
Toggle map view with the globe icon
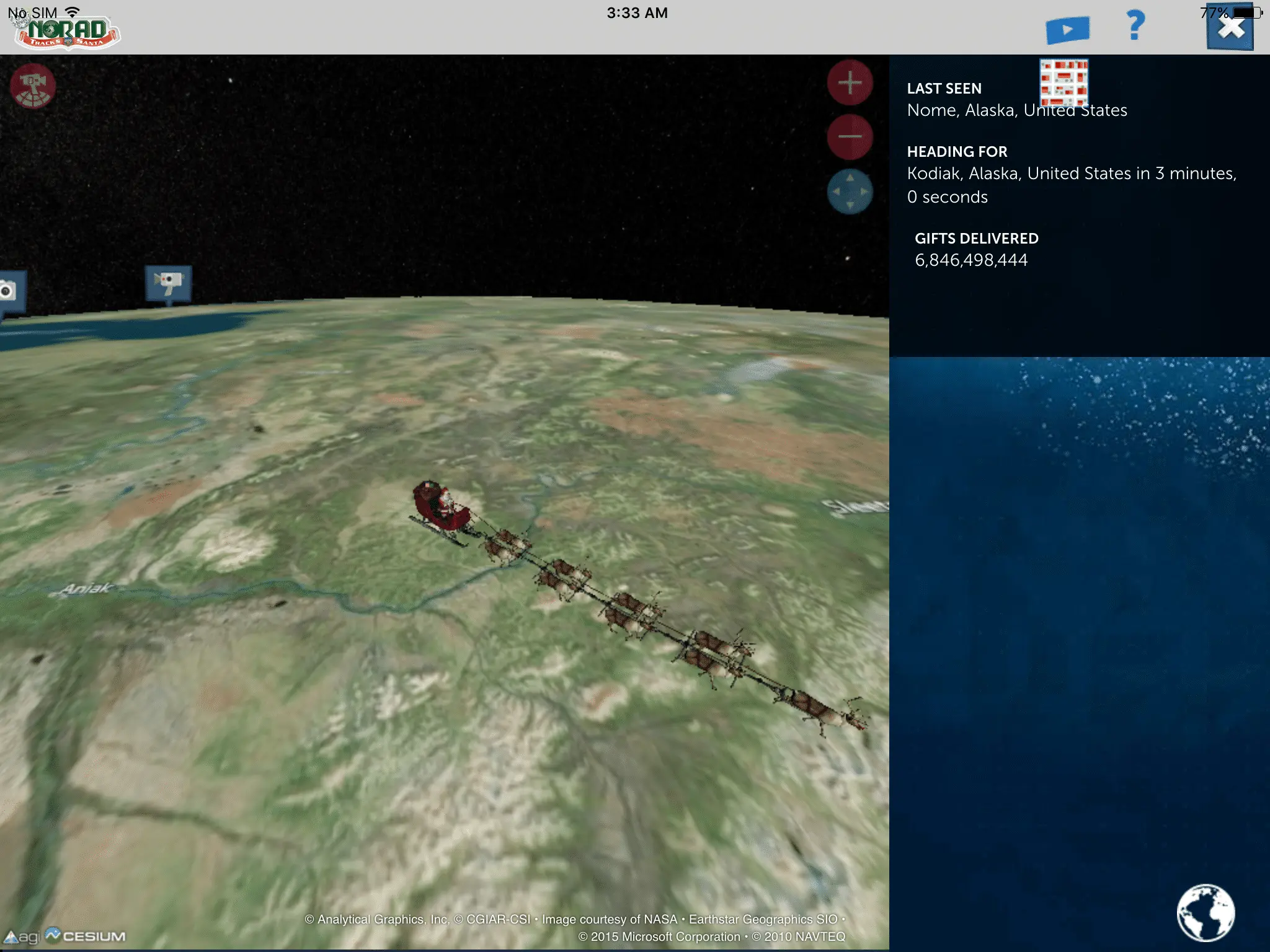point(1205,912)
